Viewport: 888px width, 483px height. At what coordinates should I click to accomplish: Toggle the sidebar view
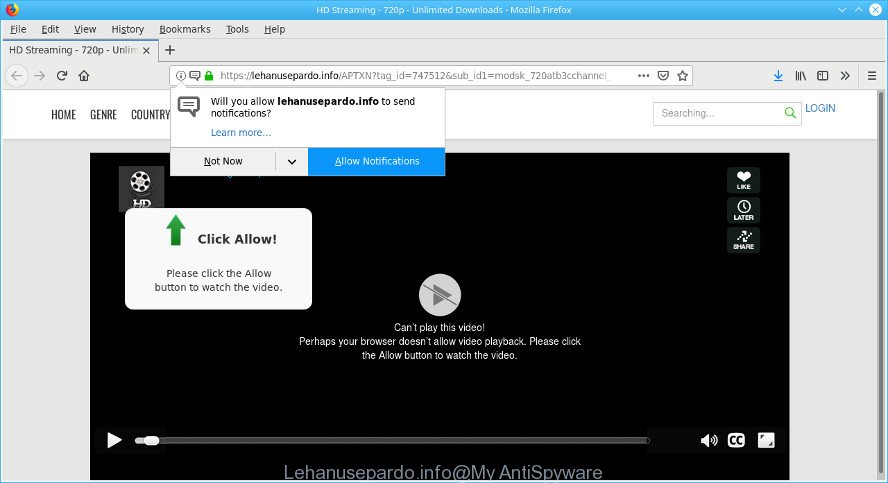click(x=822, y=75)
